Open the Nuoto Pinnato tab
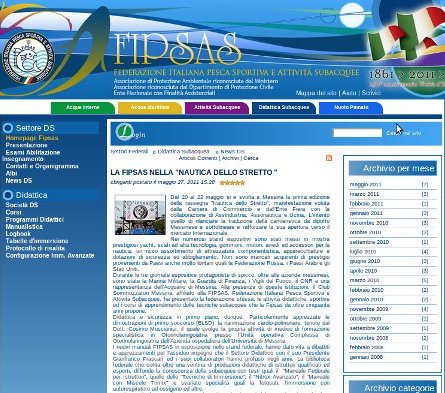Screen dimensions: 445x393 (x=351, y=108)
